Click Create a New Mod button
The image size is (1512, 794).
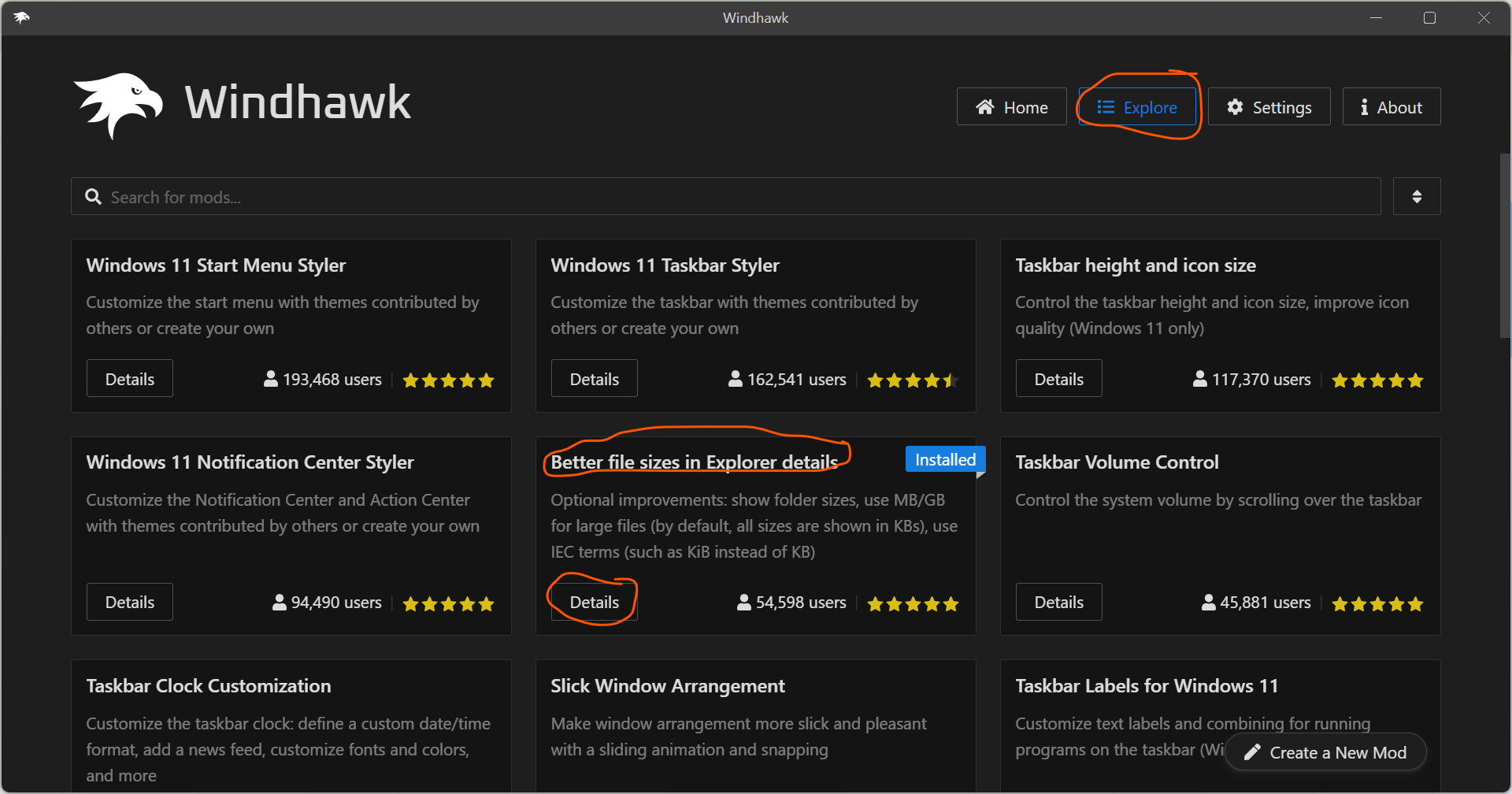1325,752
